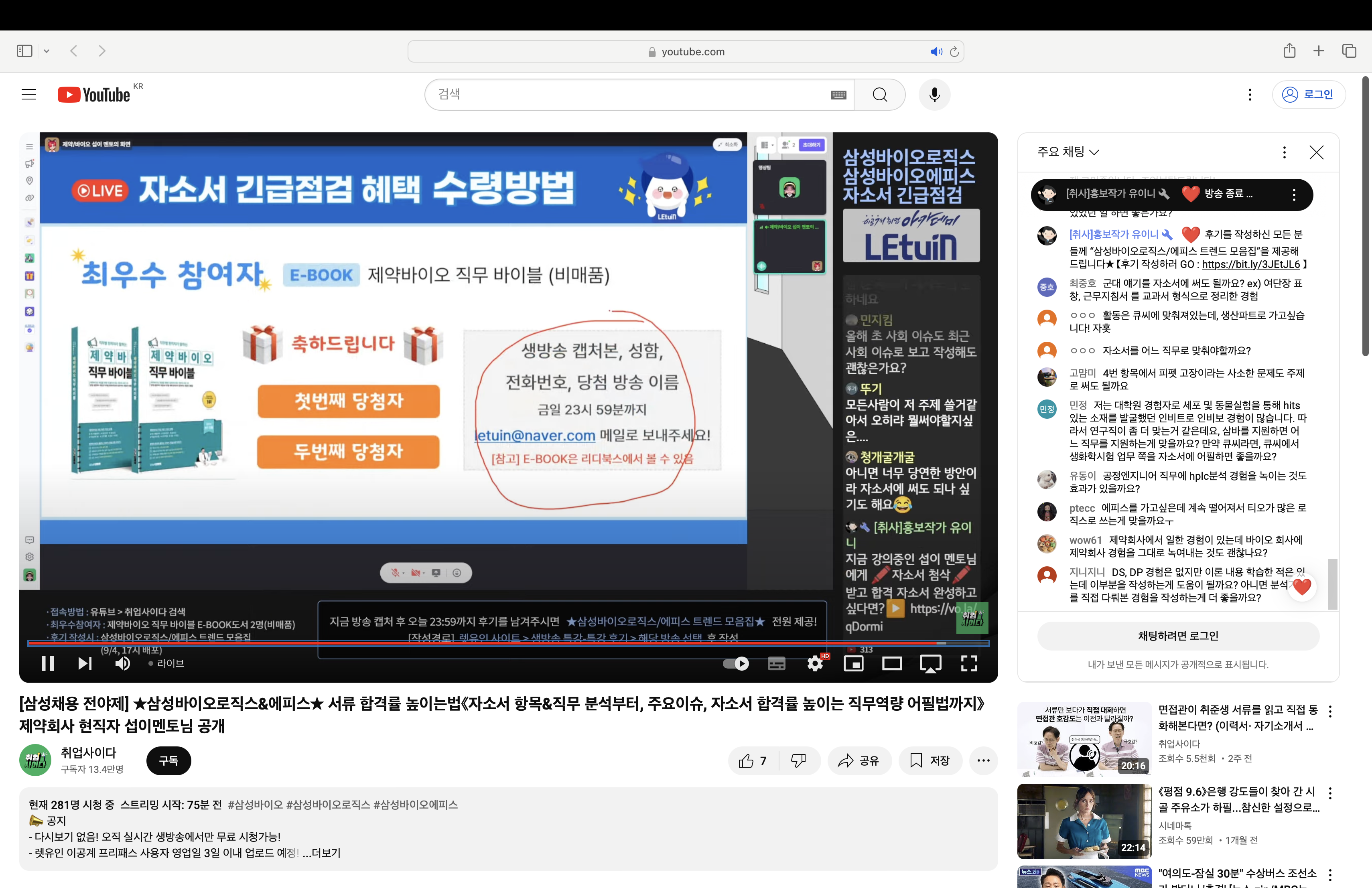Click the page vertical scrollbar

tap(1365, 216)
